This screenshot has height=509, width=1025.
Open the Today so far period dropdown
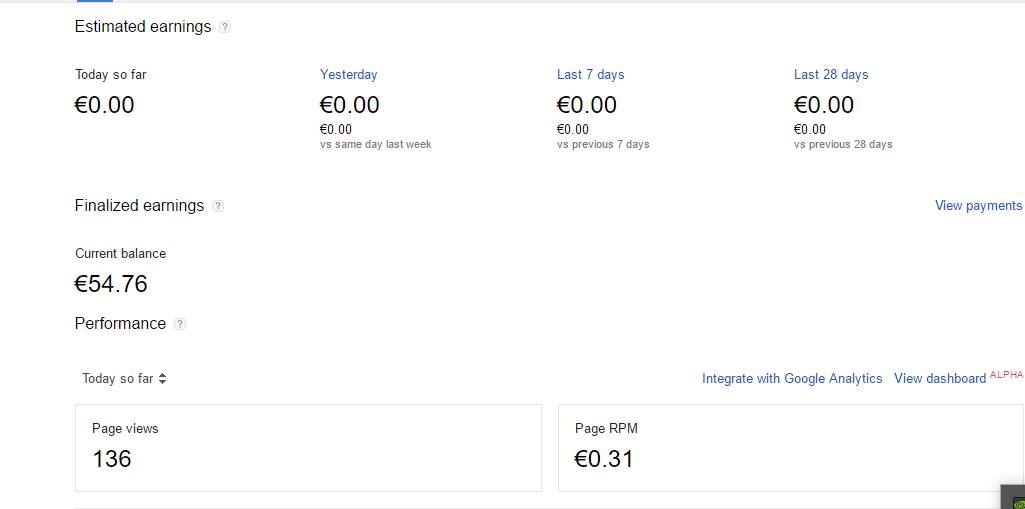click(125, 379)
